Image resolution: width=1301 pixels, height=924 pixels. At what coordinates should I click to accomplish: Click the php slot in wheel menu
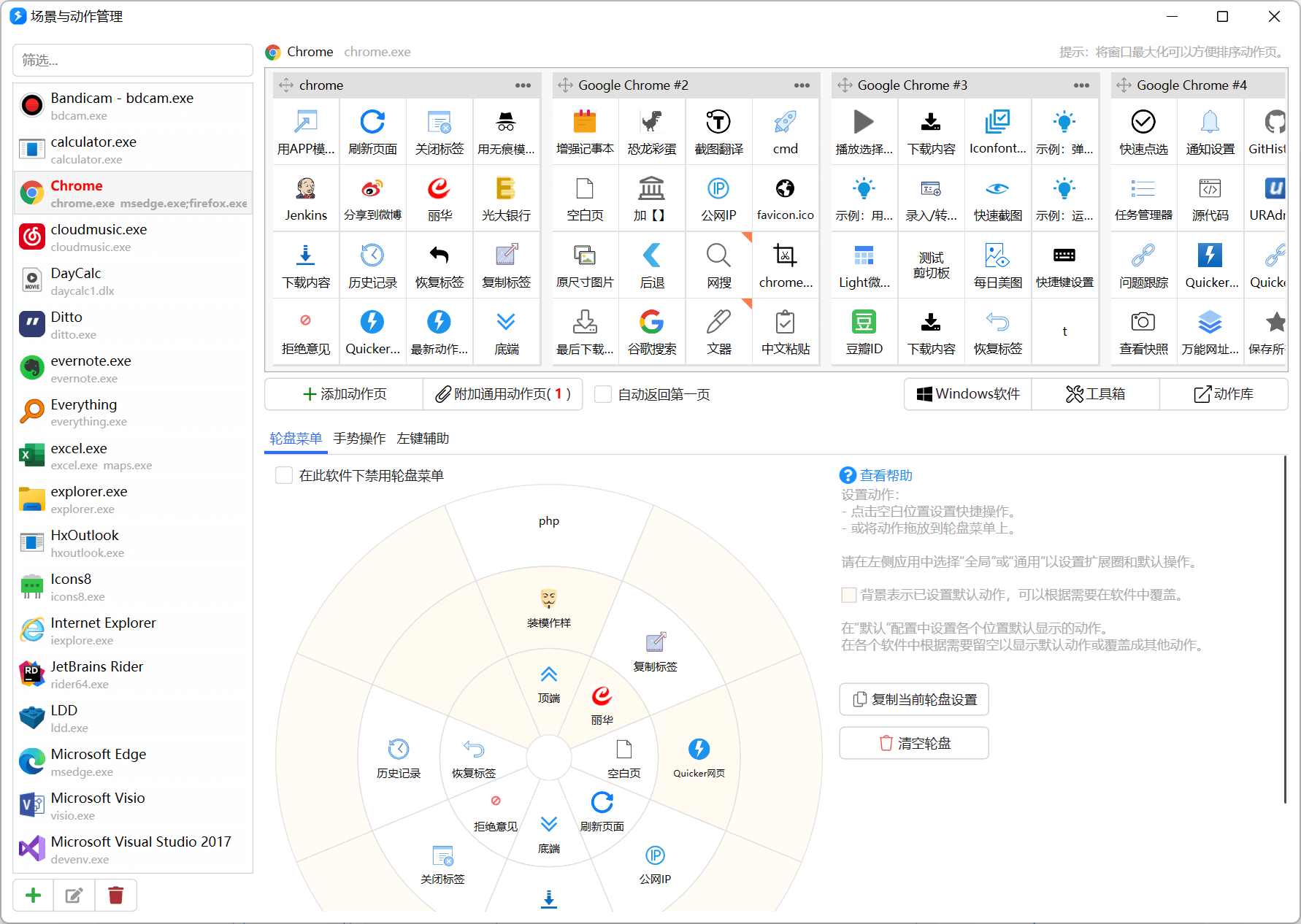coord(549,521)
